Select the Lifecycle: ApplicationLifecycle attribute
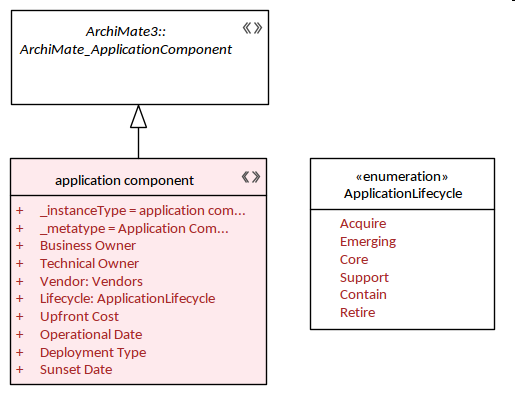This screenshot has width=515, height=399. point(127,299)
